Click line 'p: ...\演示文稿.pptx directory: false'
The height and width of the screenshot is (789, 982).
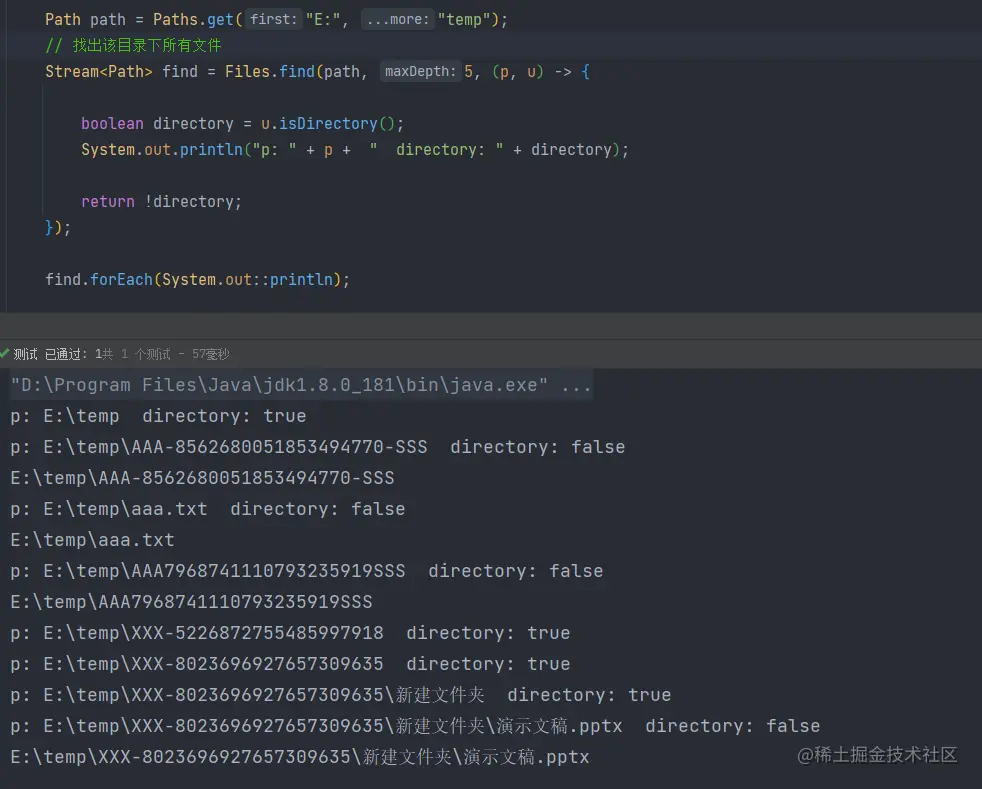415,726
